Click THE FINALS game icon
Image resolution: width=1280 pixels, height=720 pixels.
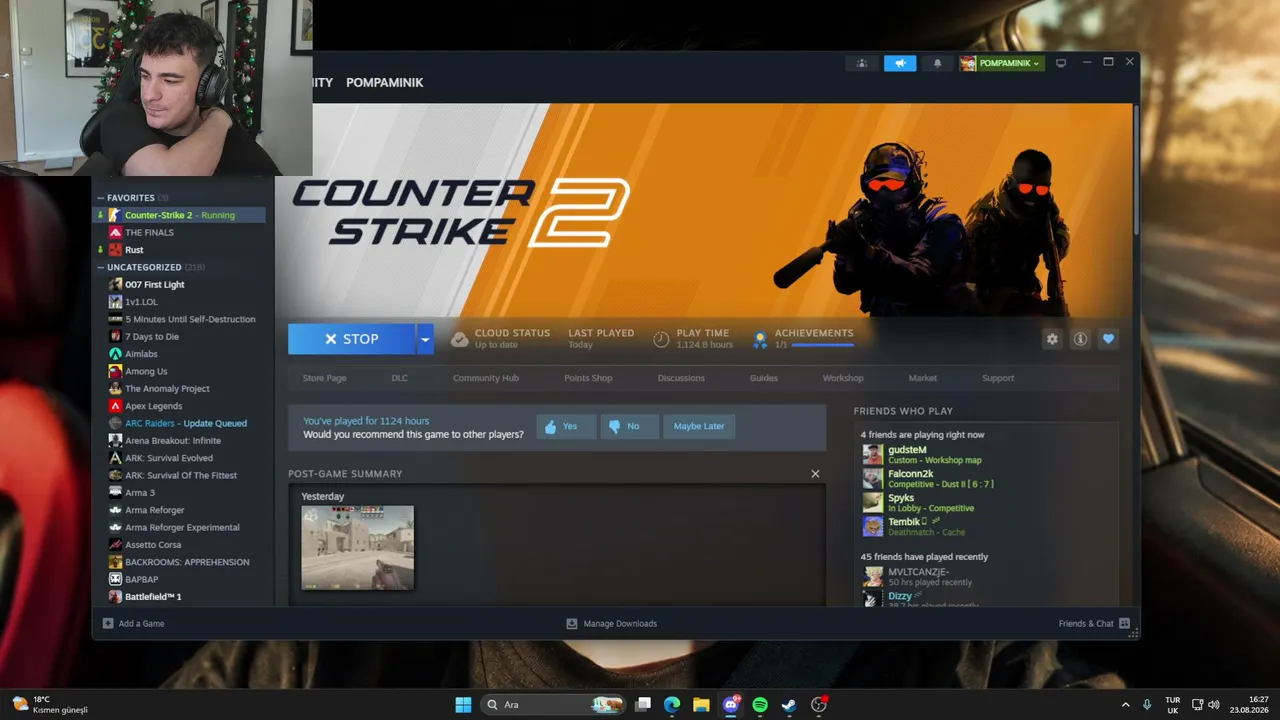pos(115,232)
